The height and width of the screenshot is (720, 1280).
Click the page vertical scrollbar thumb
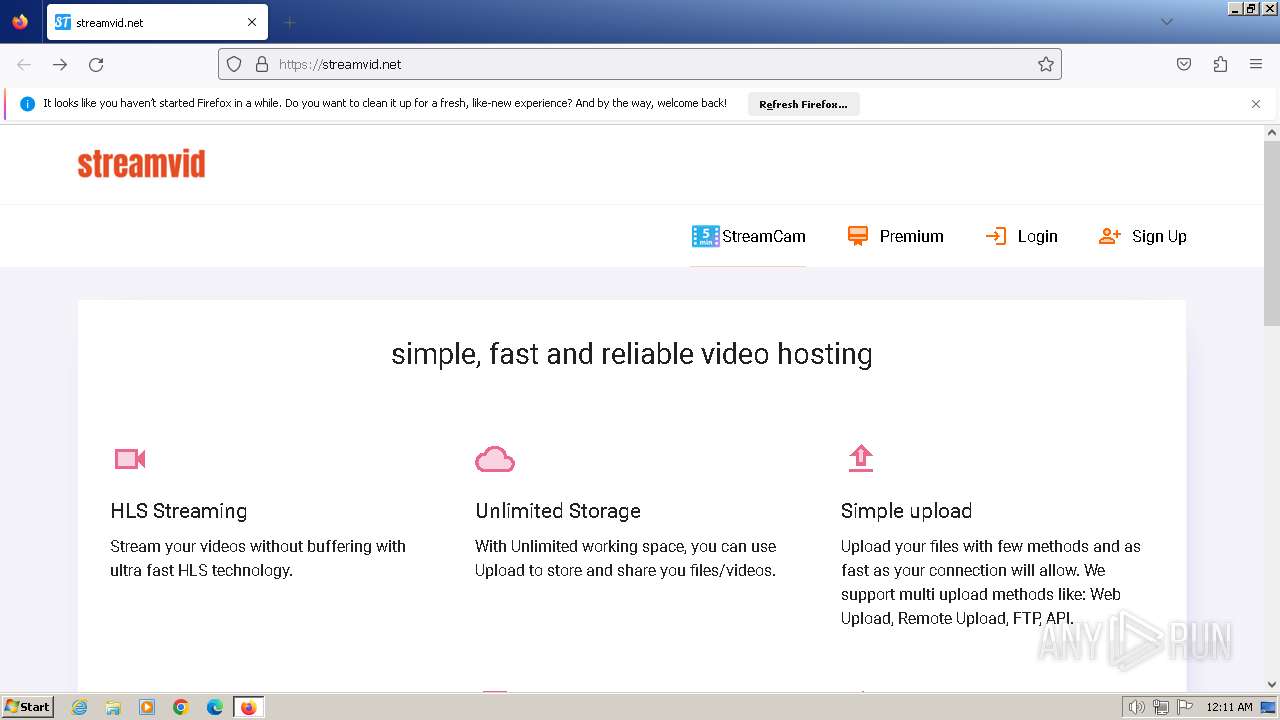point(1272,232)
